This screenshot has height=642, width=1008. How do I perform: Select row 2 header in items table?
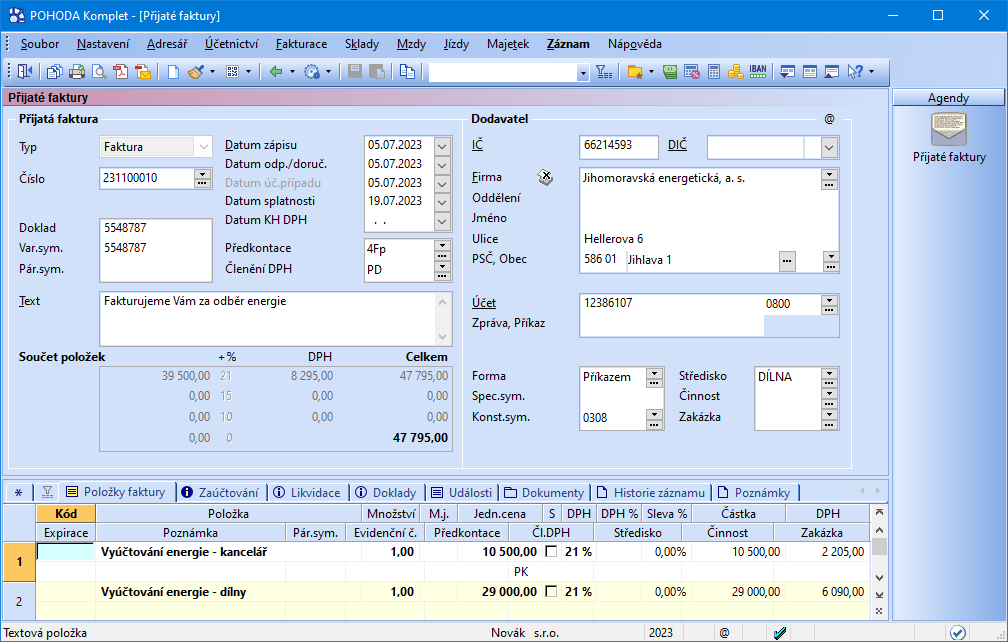point(19,602)
